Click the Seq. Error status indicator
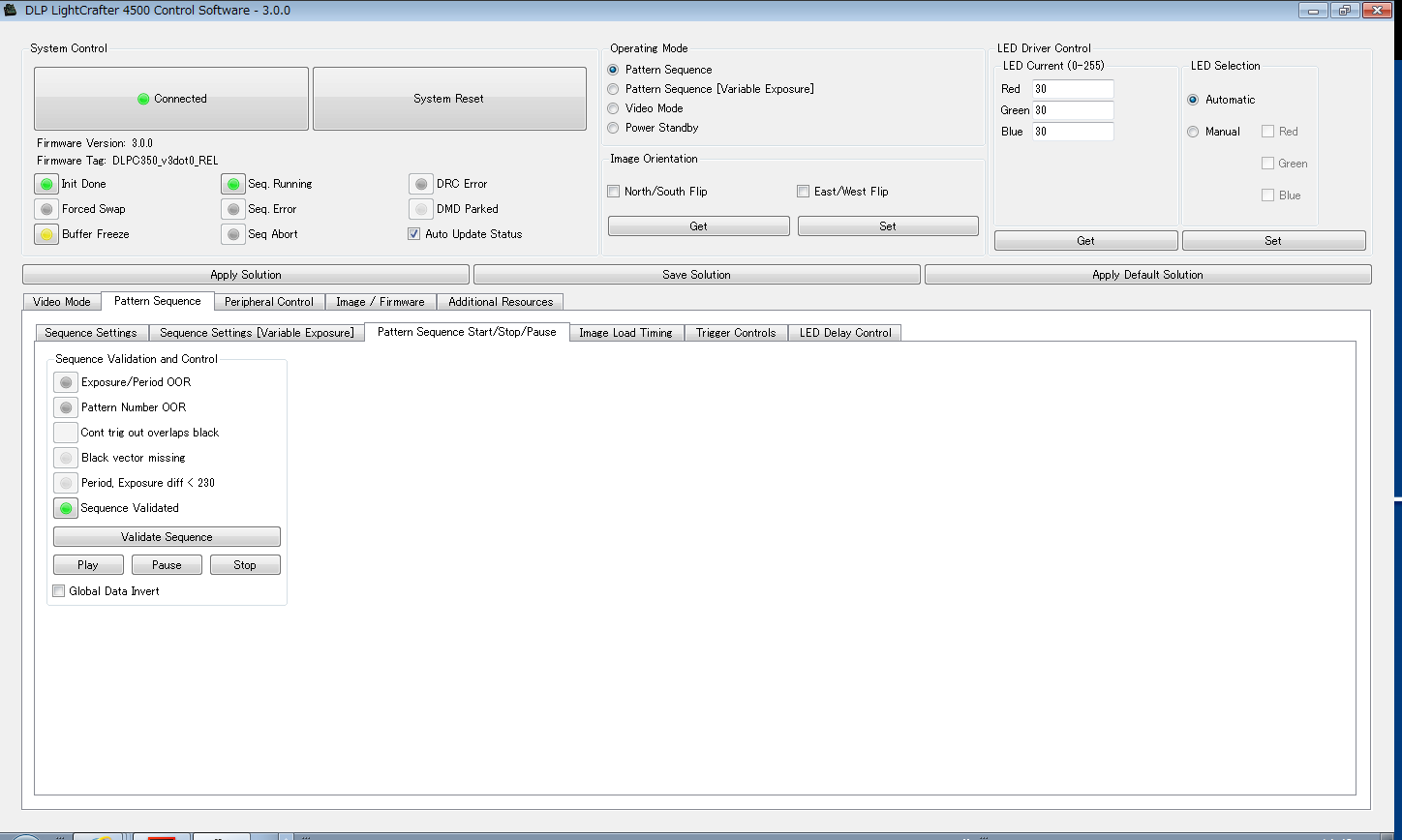Image resolution: width=1402 pixels, height=840 pixels. [233, 209]
